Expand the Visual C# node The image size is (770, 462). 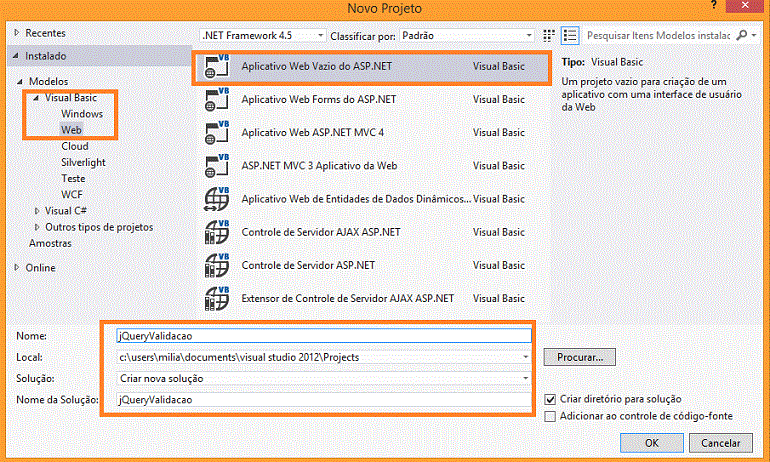click(x=37, y=211)
